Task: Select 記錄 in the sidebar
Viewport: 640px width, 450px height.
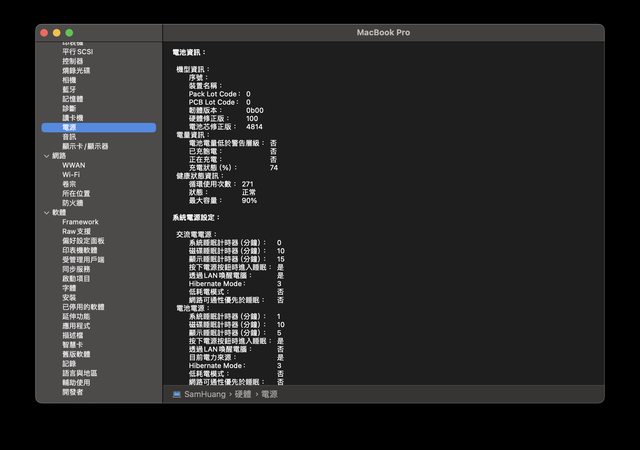Action: coord(69,364)
